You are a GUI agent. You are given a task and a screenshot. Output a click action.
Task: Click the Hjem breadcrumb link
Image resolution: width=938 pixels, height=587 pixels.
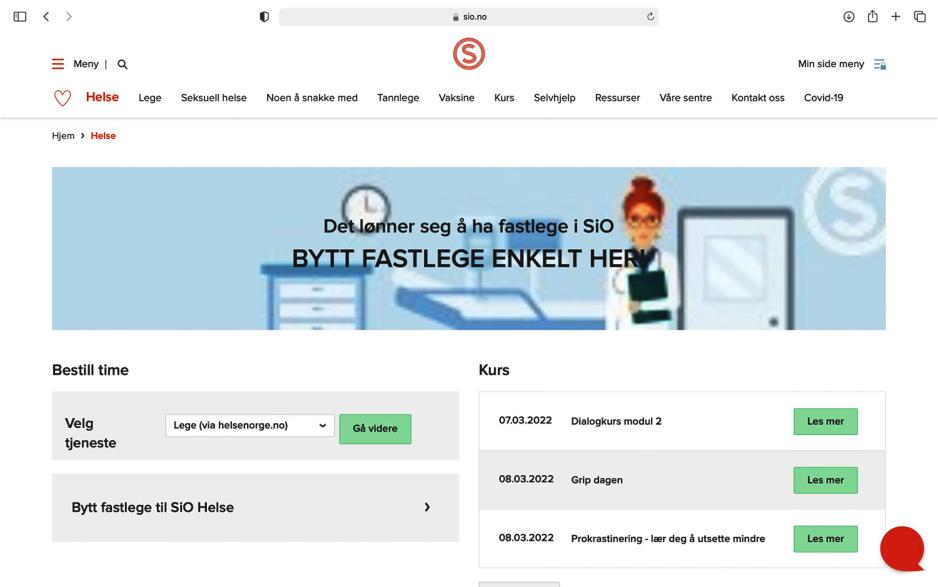click(x=63, y=136)
